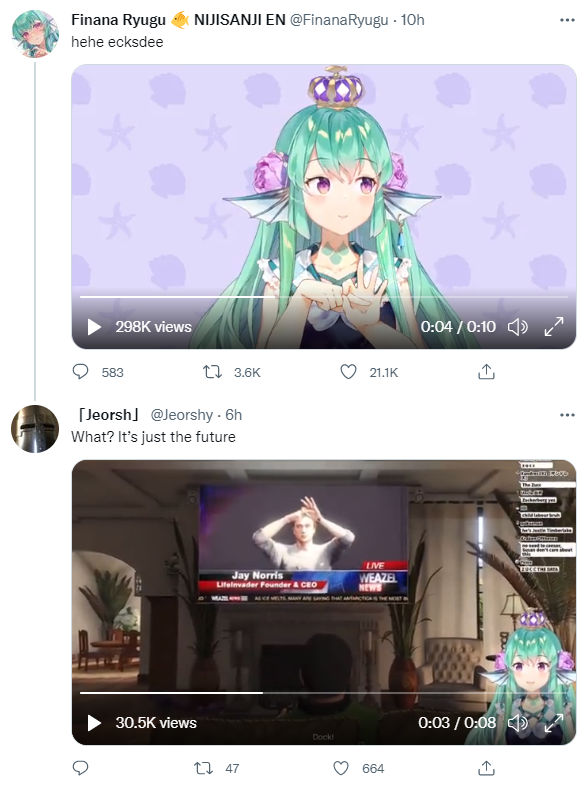This screenshot has width=587, height=786.
Task: Toggle sound on Jeorsh's video
Action: coord(517,723)
